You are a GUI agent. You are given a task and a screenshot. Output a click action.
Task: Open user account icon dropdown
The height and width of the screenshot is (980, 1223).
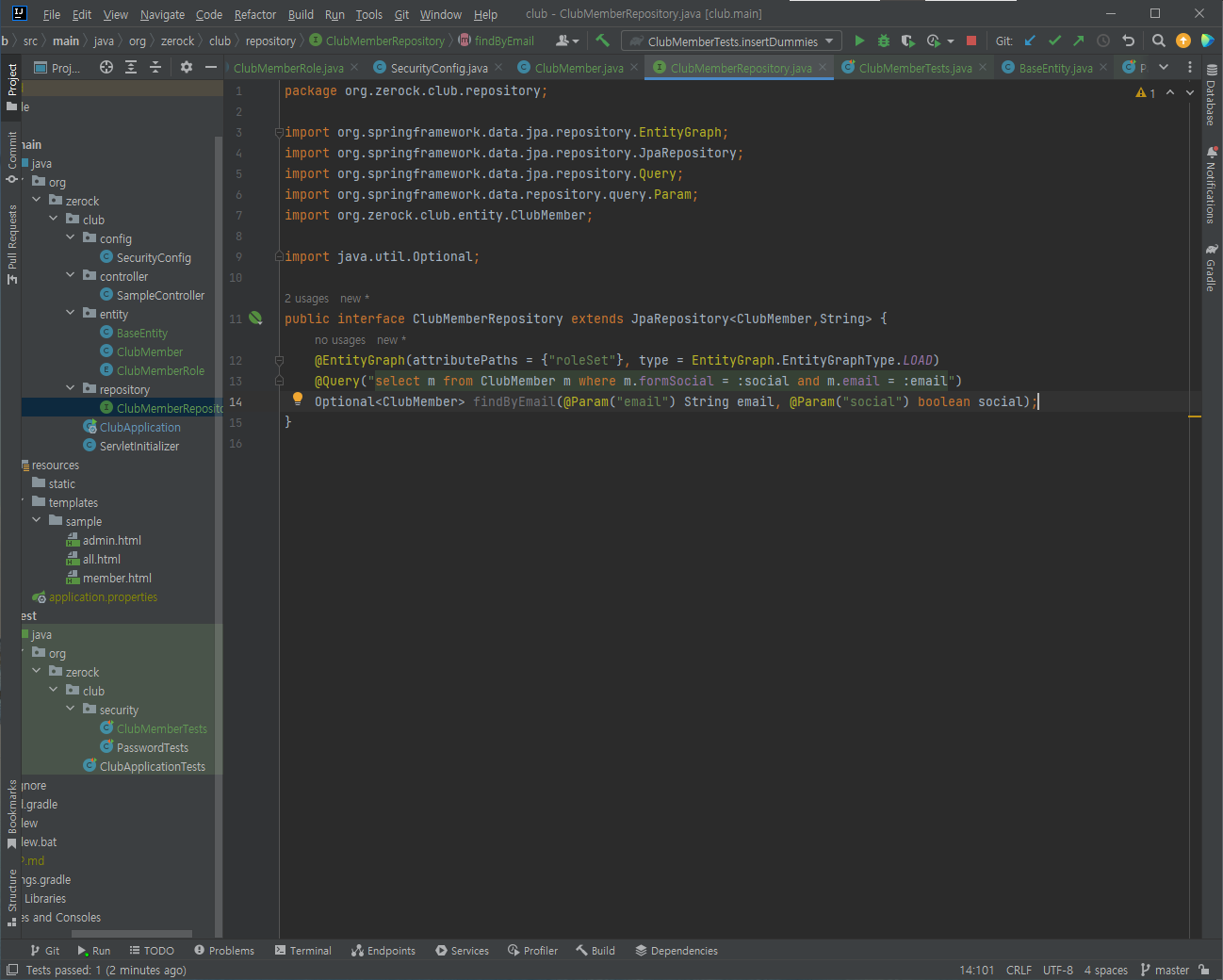(x=567, y=41)
